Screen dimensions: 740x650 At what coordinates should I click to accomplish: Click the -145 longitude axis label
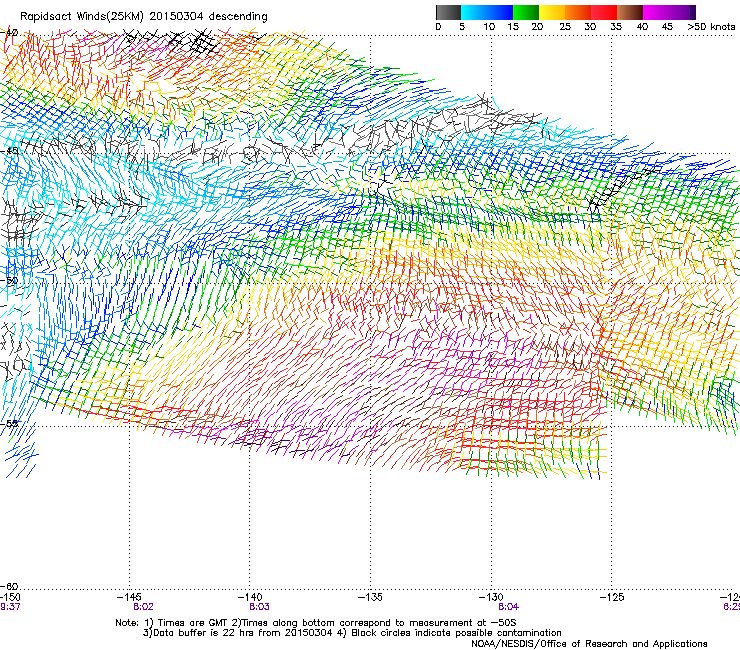[x=129, y=597]
